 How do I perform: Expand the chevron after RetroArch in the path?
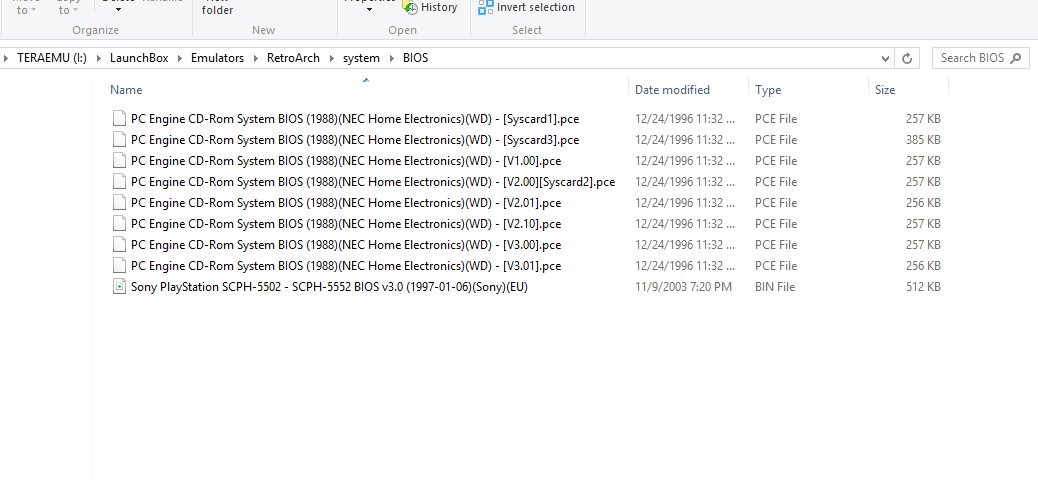point(331,58)
